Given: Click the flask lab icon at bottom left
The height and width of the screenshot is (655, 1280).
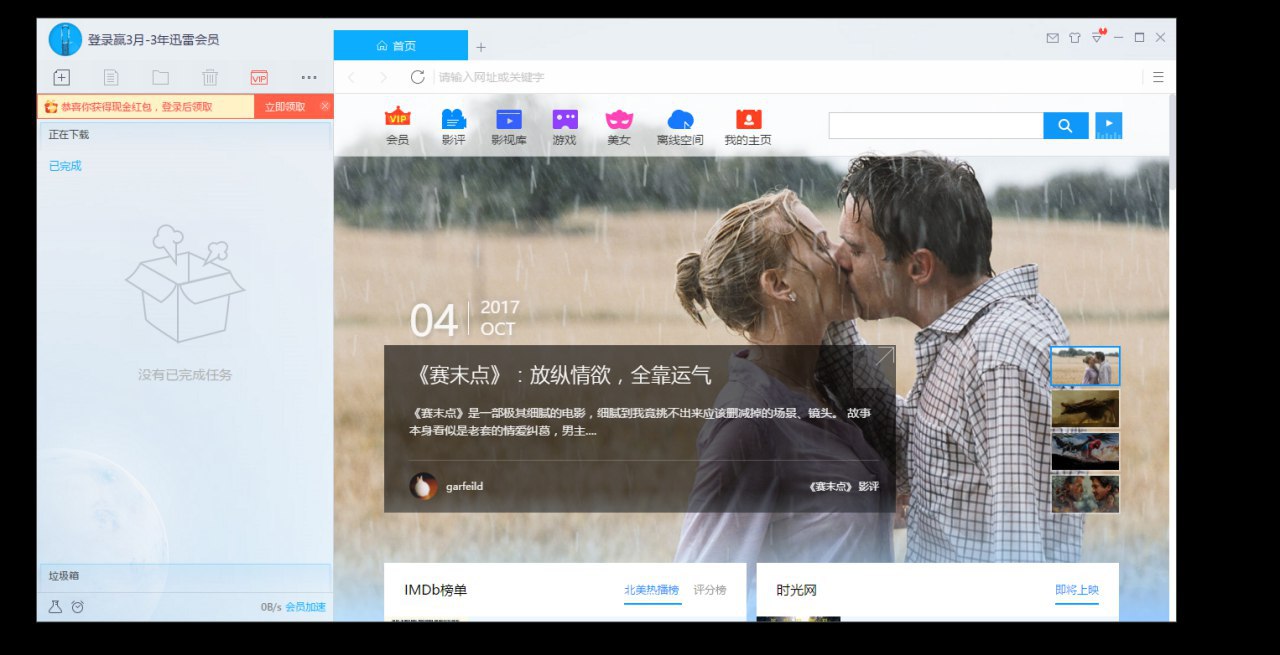Looking at the screenshot, I should (x=55, y=606).
